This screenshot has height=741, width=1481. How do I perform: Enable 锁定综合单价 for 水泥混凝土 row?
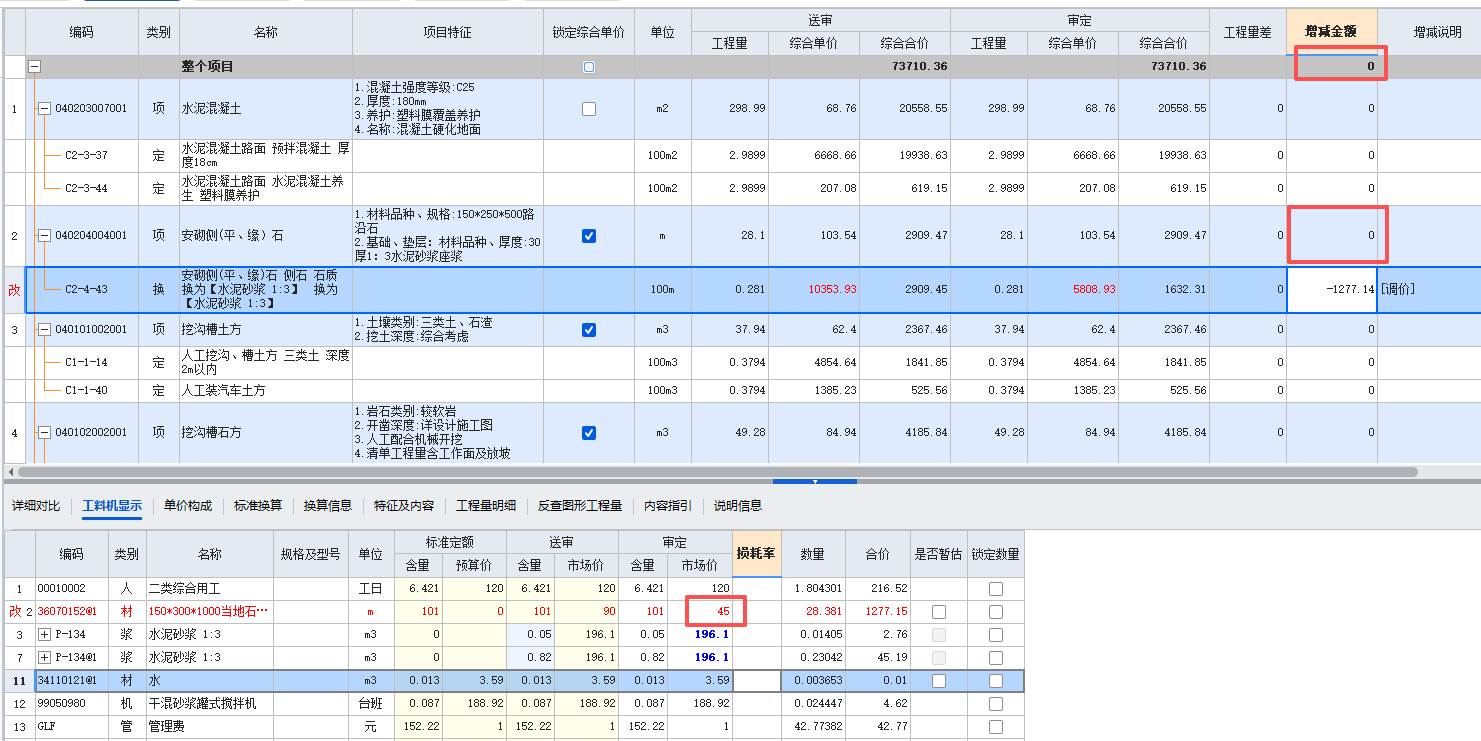coord(589,110)
